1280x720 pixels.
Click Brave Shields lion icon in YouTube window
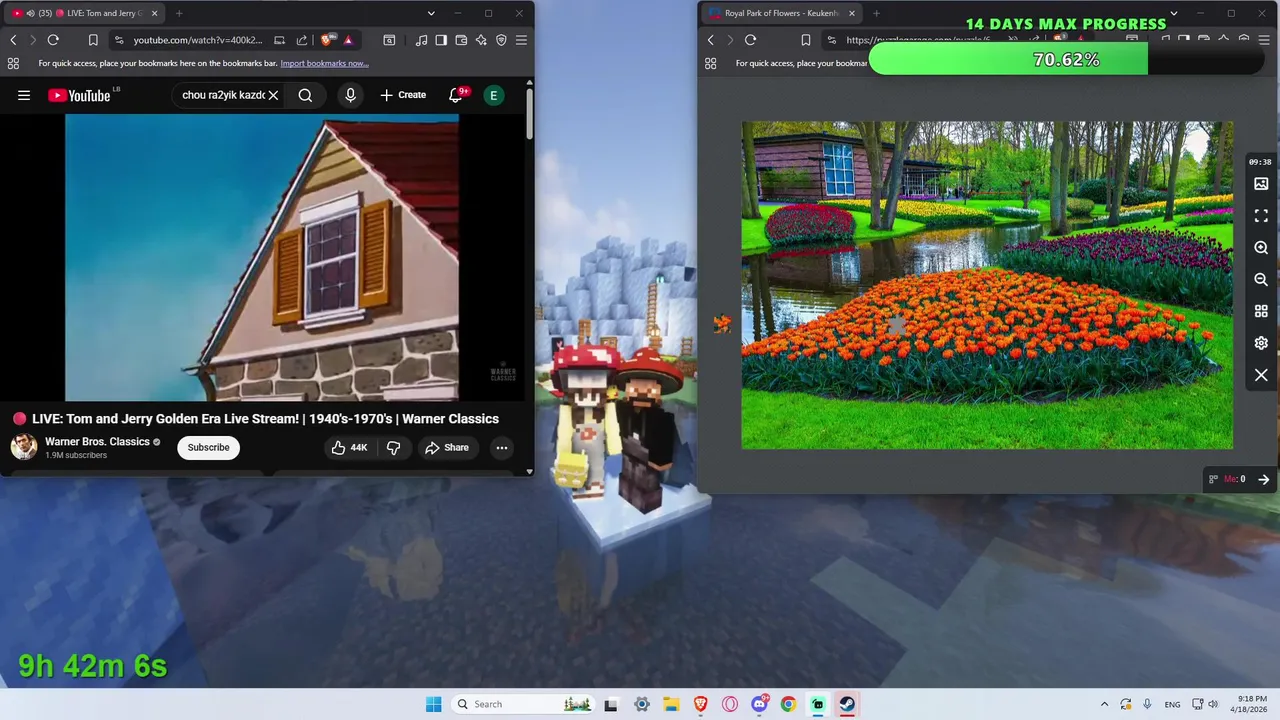327,40
